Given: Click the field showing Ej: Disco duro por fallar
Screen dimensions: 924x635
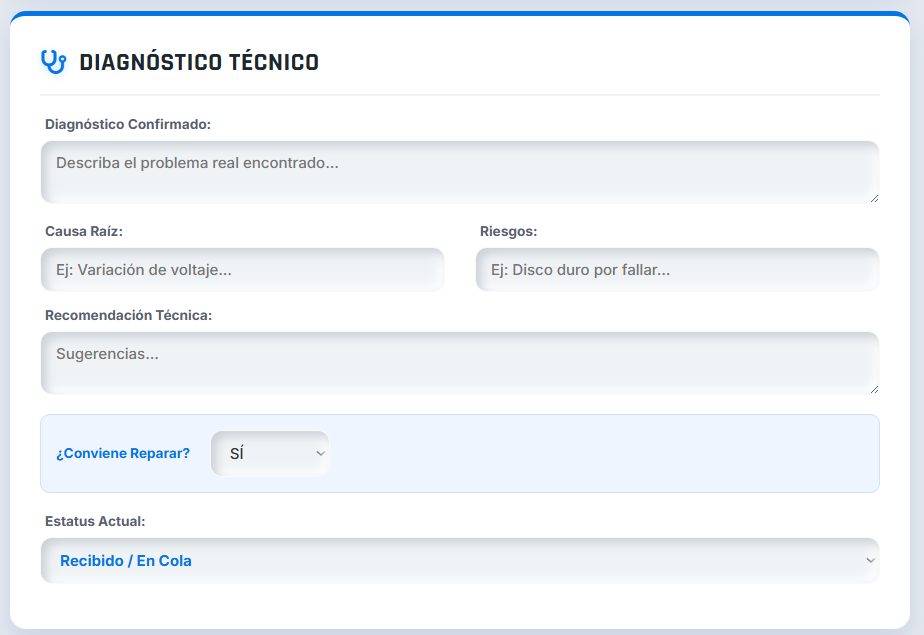Looking at the screenshot, I should (x=676, y=269).
